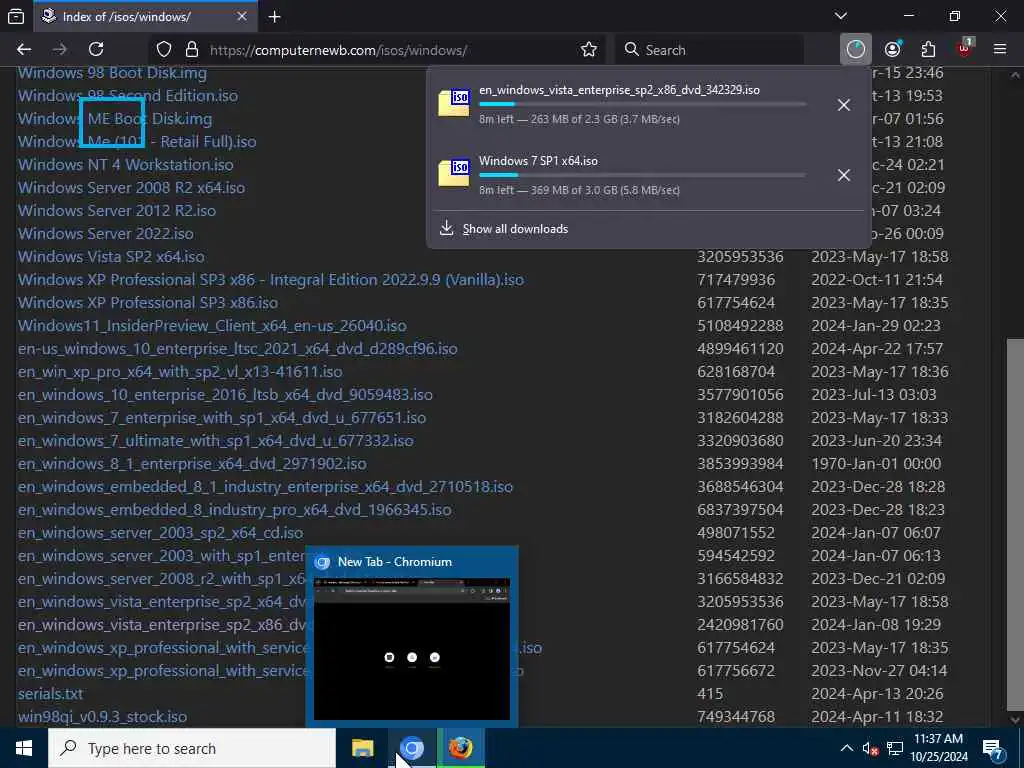1024x768 pixels.
Task: Reload the current page
Action: [96, 50]
